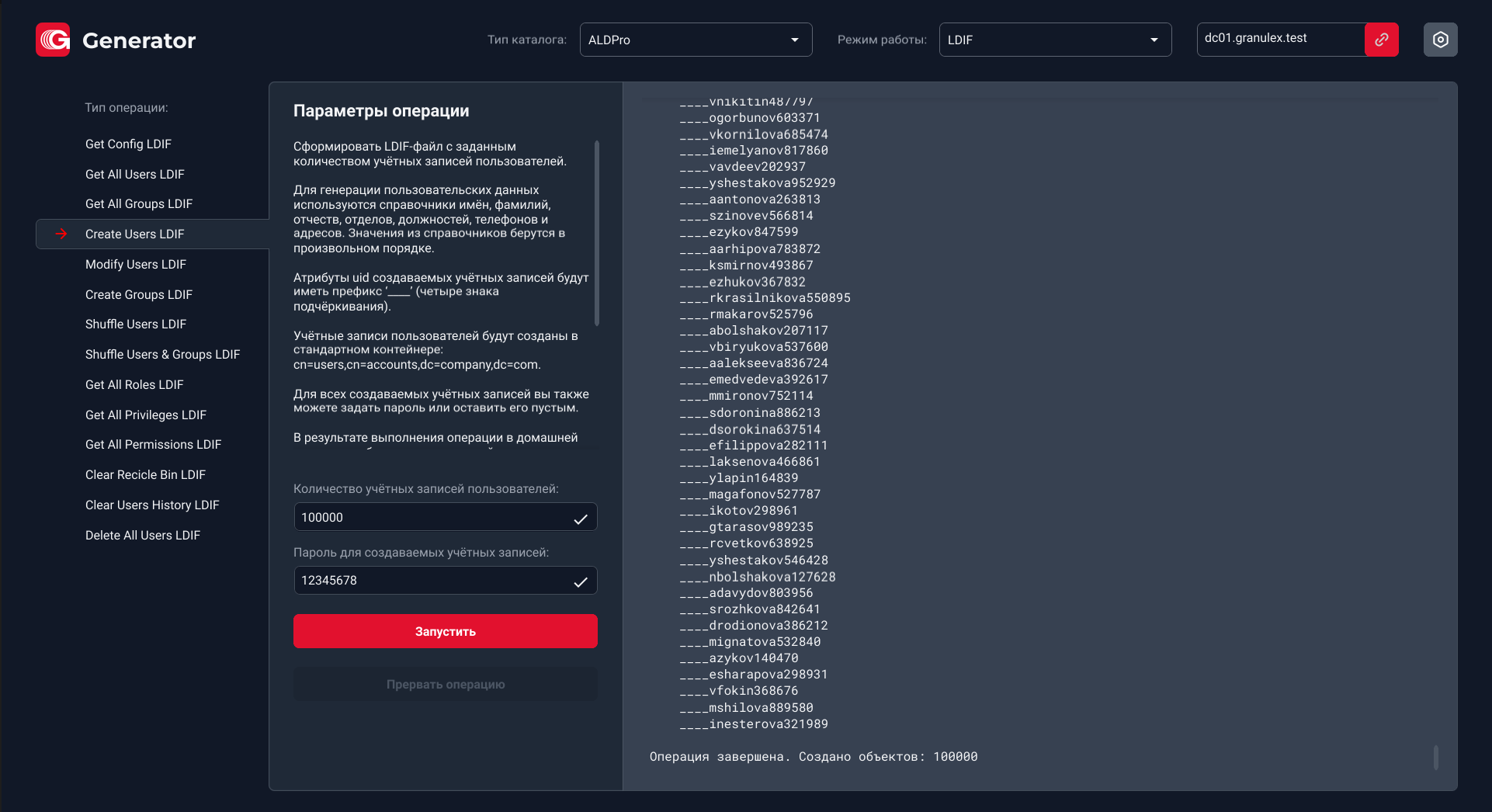Click the dc01.granulex.test server field
This screenshot has width=1492, height=812.
pos(1281,40)
